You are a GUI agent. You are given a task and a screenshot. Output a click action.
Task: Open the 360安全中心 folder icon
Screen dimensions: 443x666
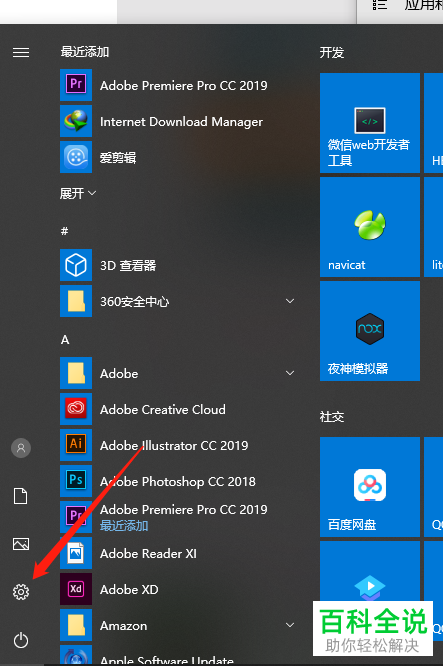coord(76,301)
